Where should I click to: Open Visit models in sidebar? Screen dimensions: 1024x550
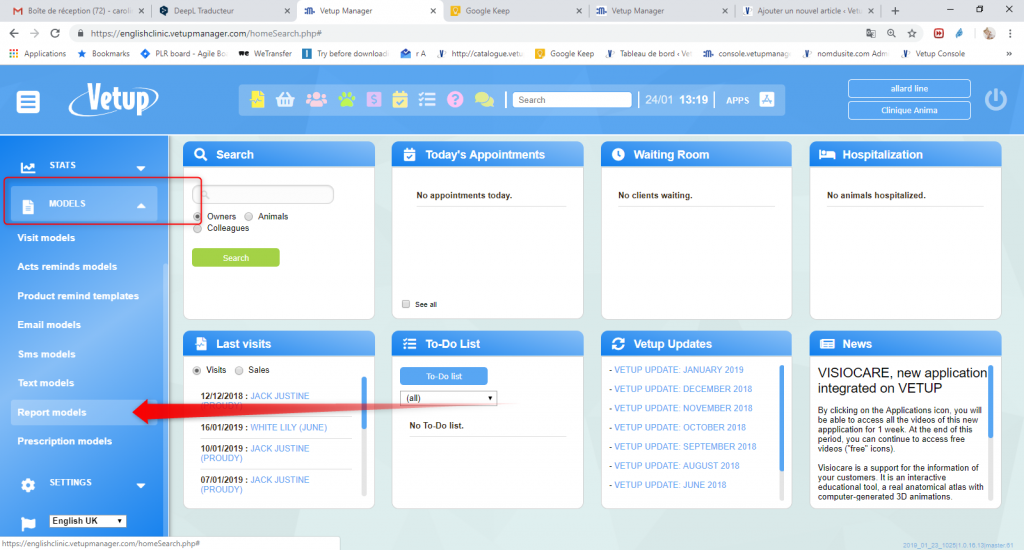[46, 238]
